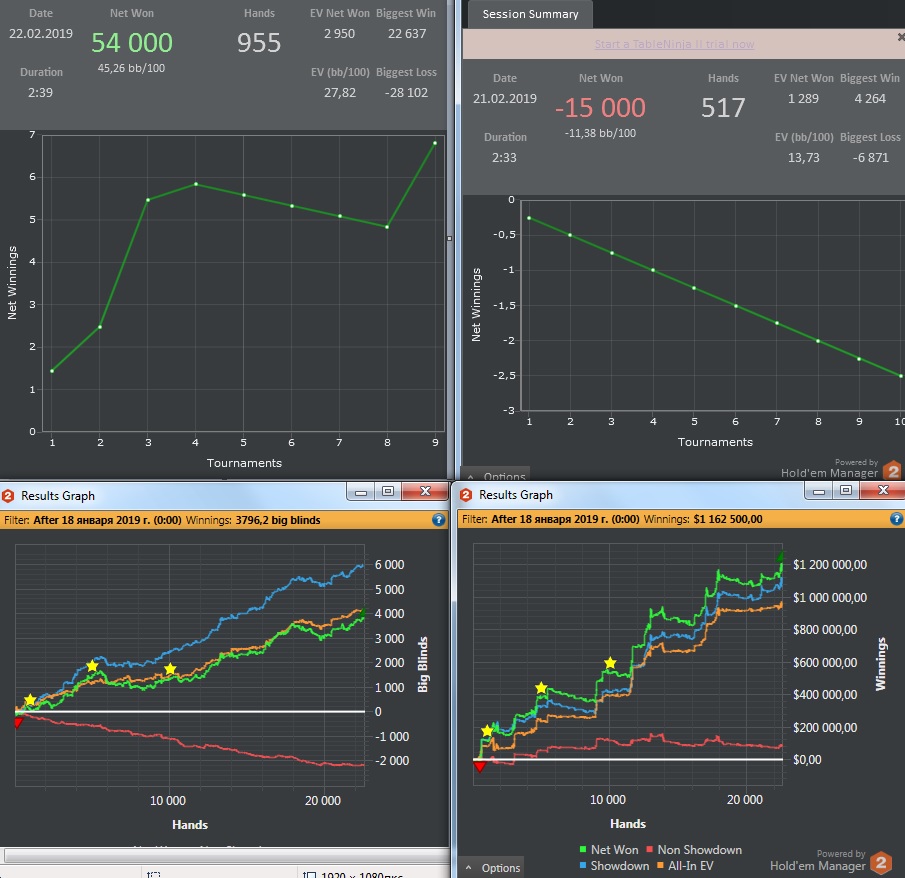Click the Showdown blue legend swatch
The width and height of the screenshot is (905, 878).
583,865
